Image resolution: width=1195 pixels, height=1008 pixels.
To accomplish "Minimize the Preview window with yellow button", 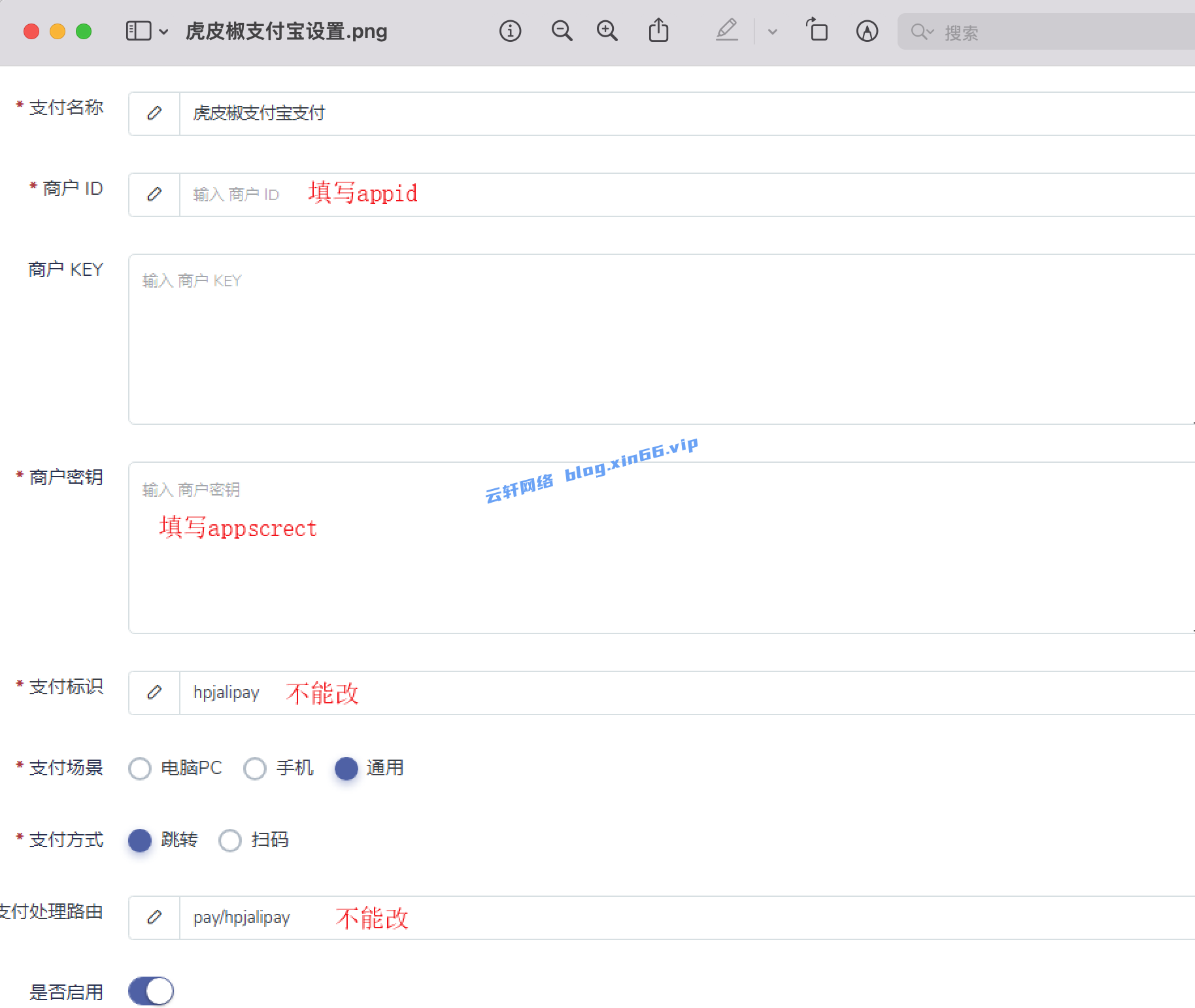I will point(58,31).
